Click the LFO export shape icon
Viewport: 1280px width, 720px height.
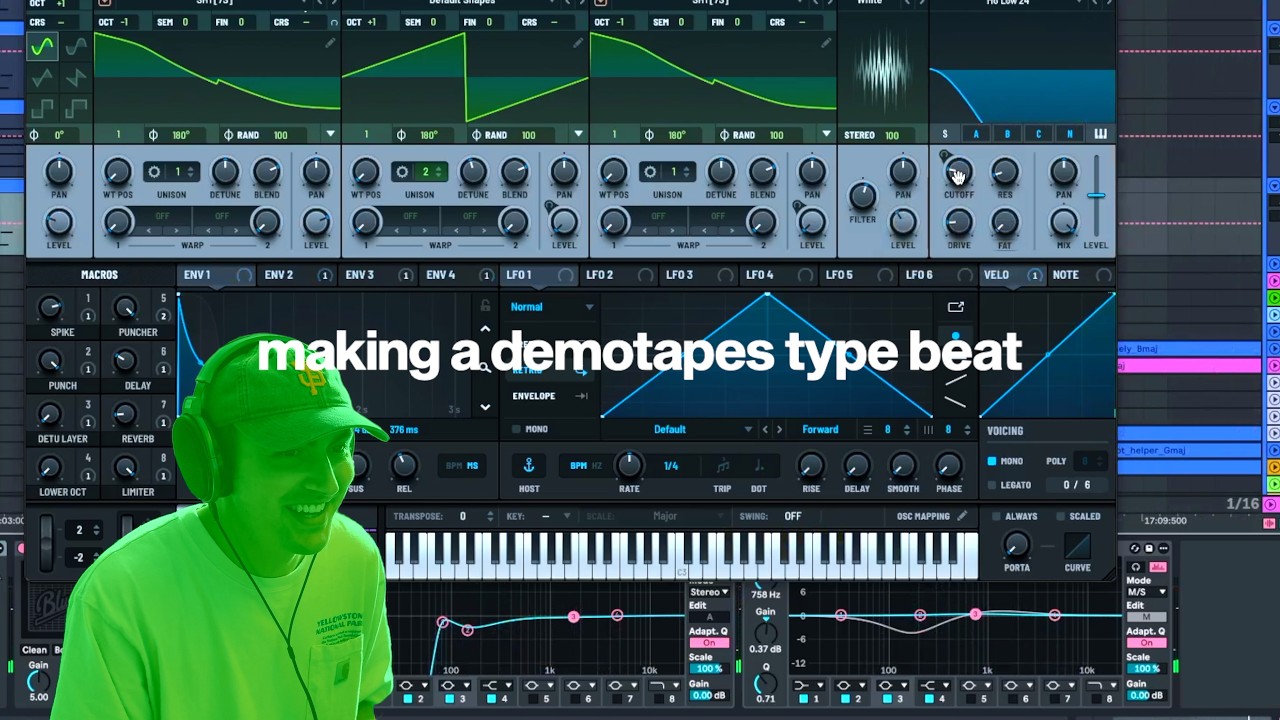956,307
